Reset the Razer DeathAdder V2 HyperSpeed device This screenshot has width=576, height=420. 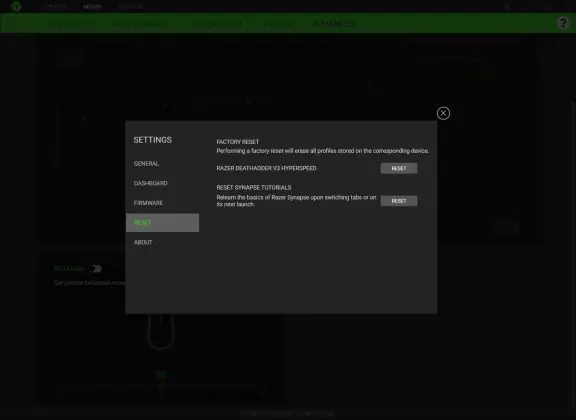[x=399, y=168]
